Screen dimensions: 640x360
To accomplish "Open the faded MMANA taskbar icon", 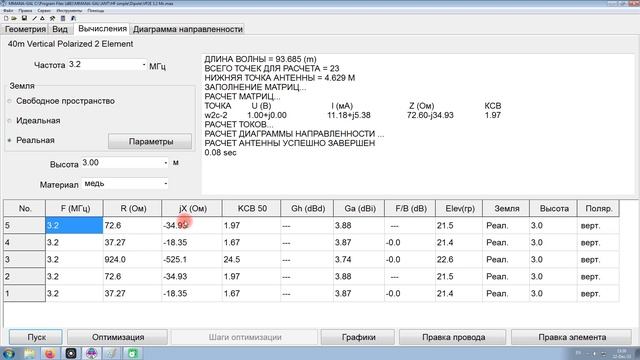I will pos(112,353).
